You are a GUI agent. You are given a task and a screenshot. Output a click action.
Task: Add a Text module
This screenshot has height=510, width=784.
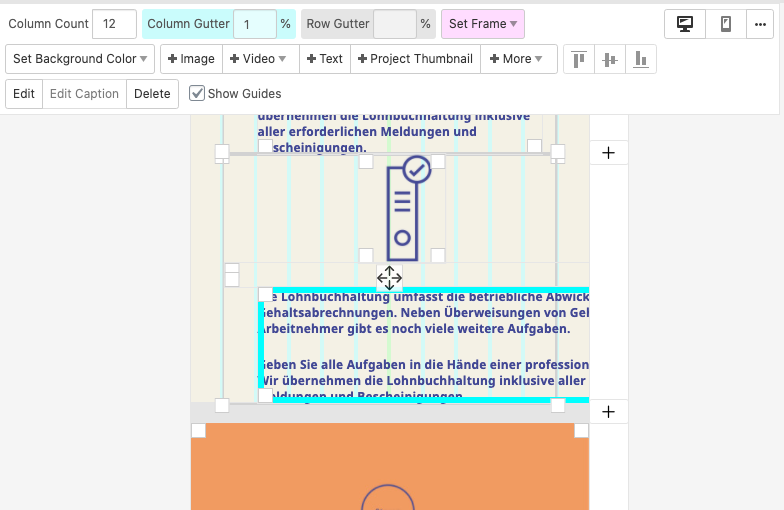click(325, 59)
